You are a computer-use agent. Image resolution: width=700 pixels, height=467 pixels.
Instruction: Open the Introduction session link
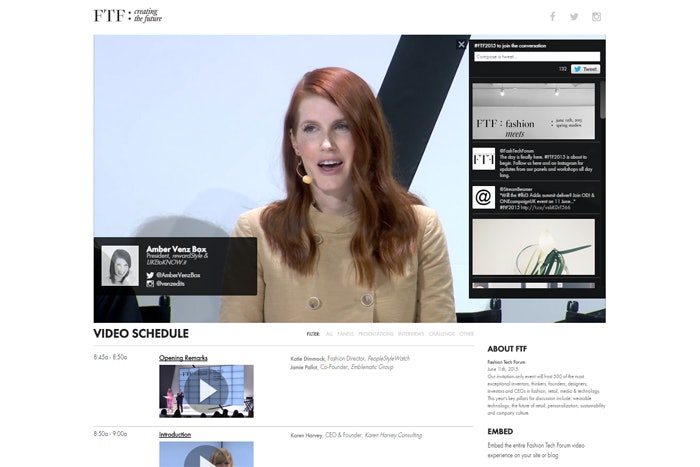pyautogui.click(x=175, y=435)
